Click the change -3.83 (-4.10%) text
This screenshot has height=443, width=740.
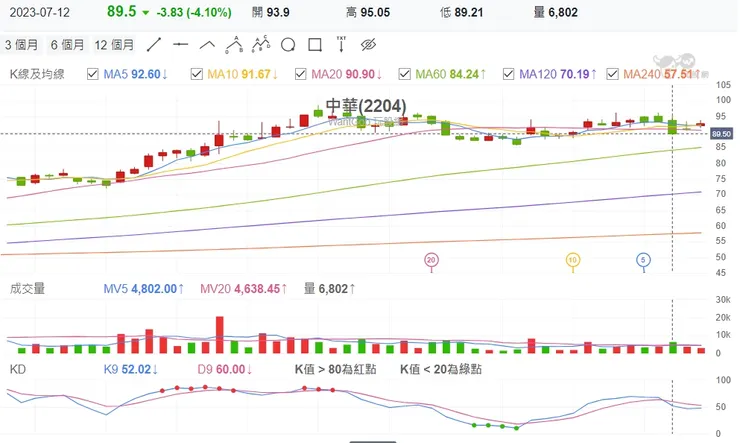(194, 12)
